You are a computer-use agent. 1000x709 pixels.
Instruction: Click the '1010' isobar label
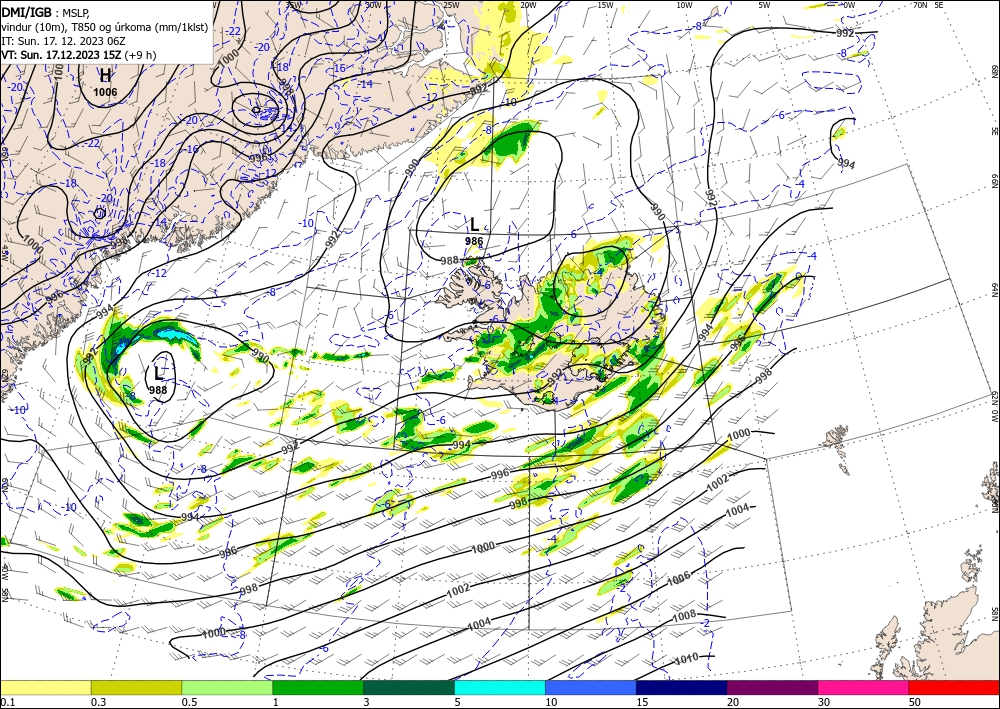(686, 659)
